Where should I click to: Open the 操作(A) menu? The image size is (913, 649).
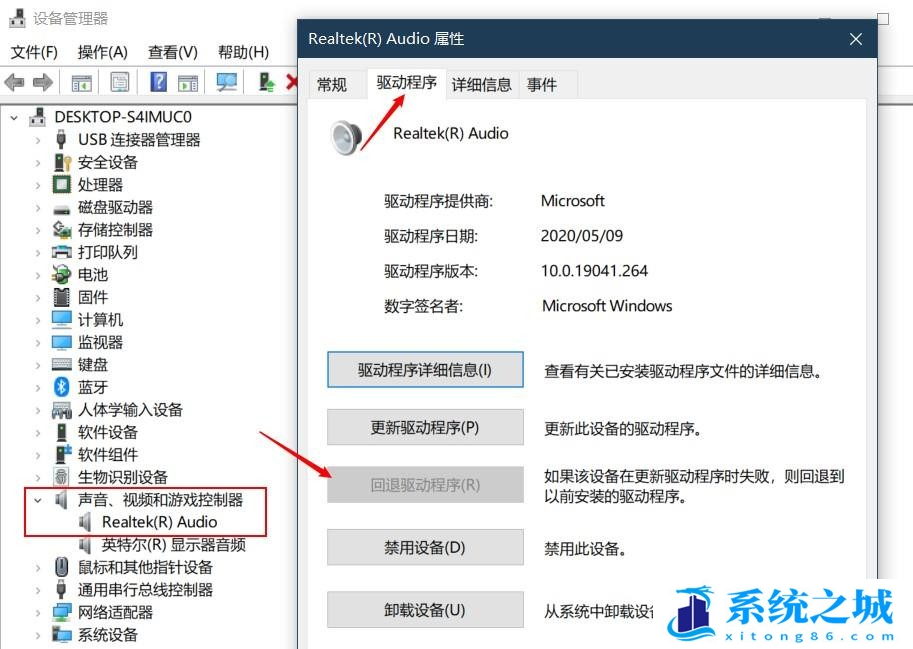[x=102, y=52]
